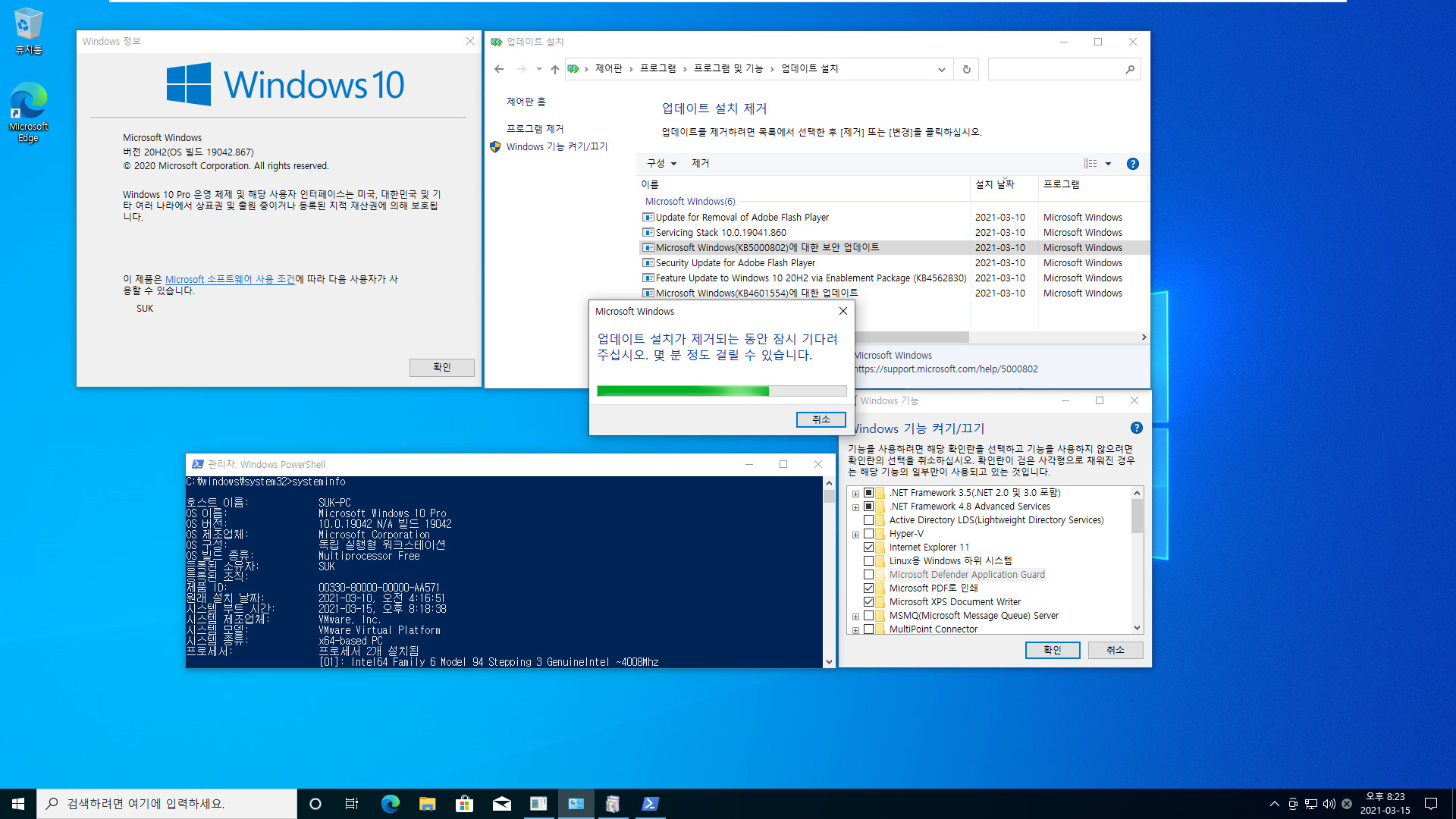Sort by Name (이름) column header
The height and width of the screenshot is (819, 1456).
pos(804,184)
